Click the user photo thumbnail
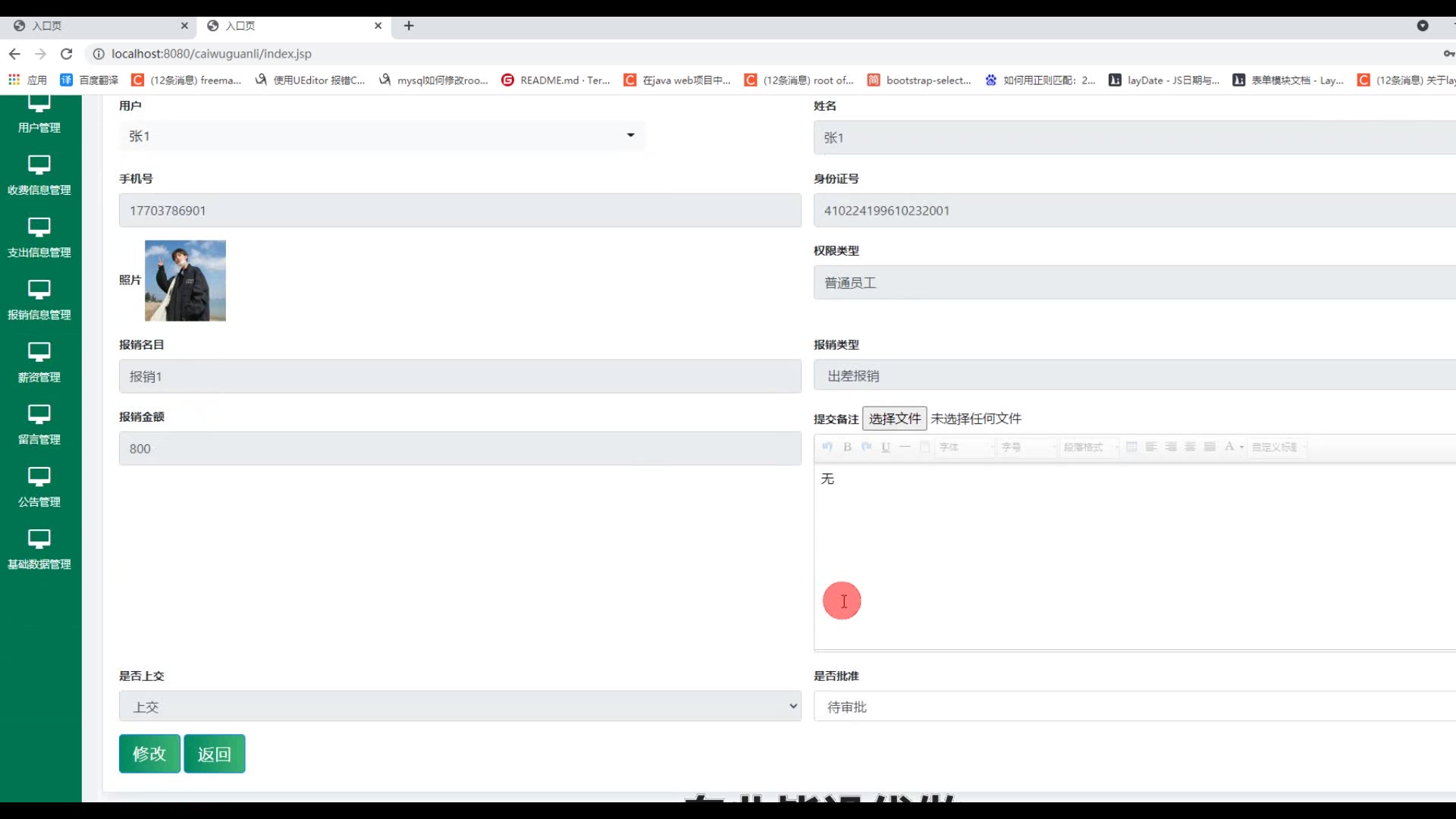 pos(185,281)
